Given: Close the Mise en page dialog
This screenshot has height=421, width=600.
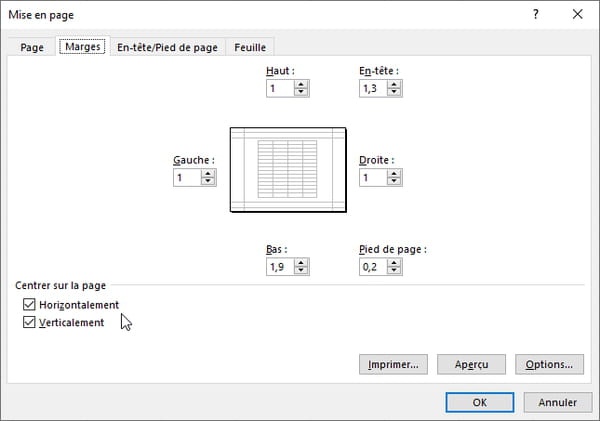Looking at the screenshot, I should pos(577,15).
